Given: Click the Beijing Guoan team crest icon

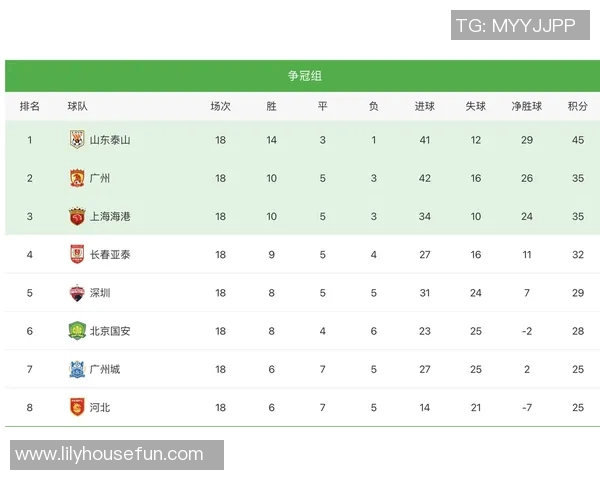Looking at the screenshot, I should click(77, 331).
